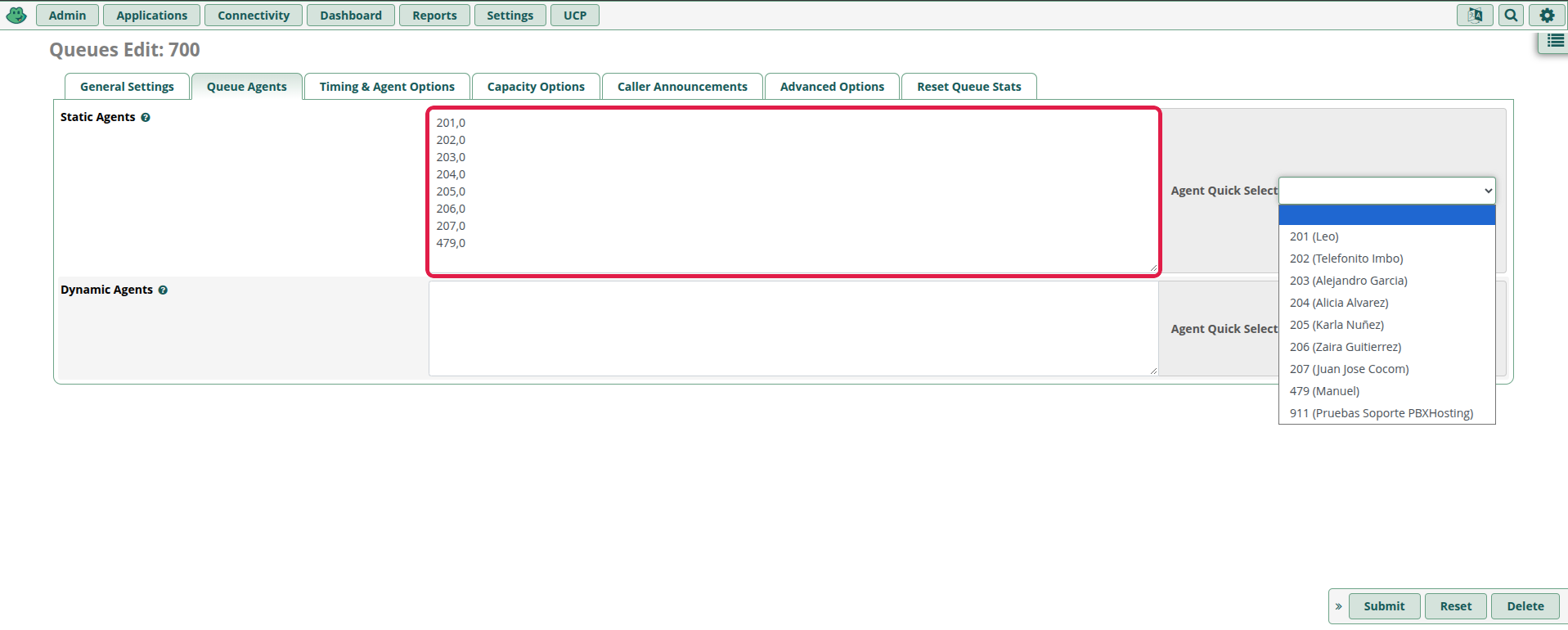Image resolution: width=1568 pixels, height=630 pixels.
Task: Open the Applications menu
Action: (x=151, y=16)
